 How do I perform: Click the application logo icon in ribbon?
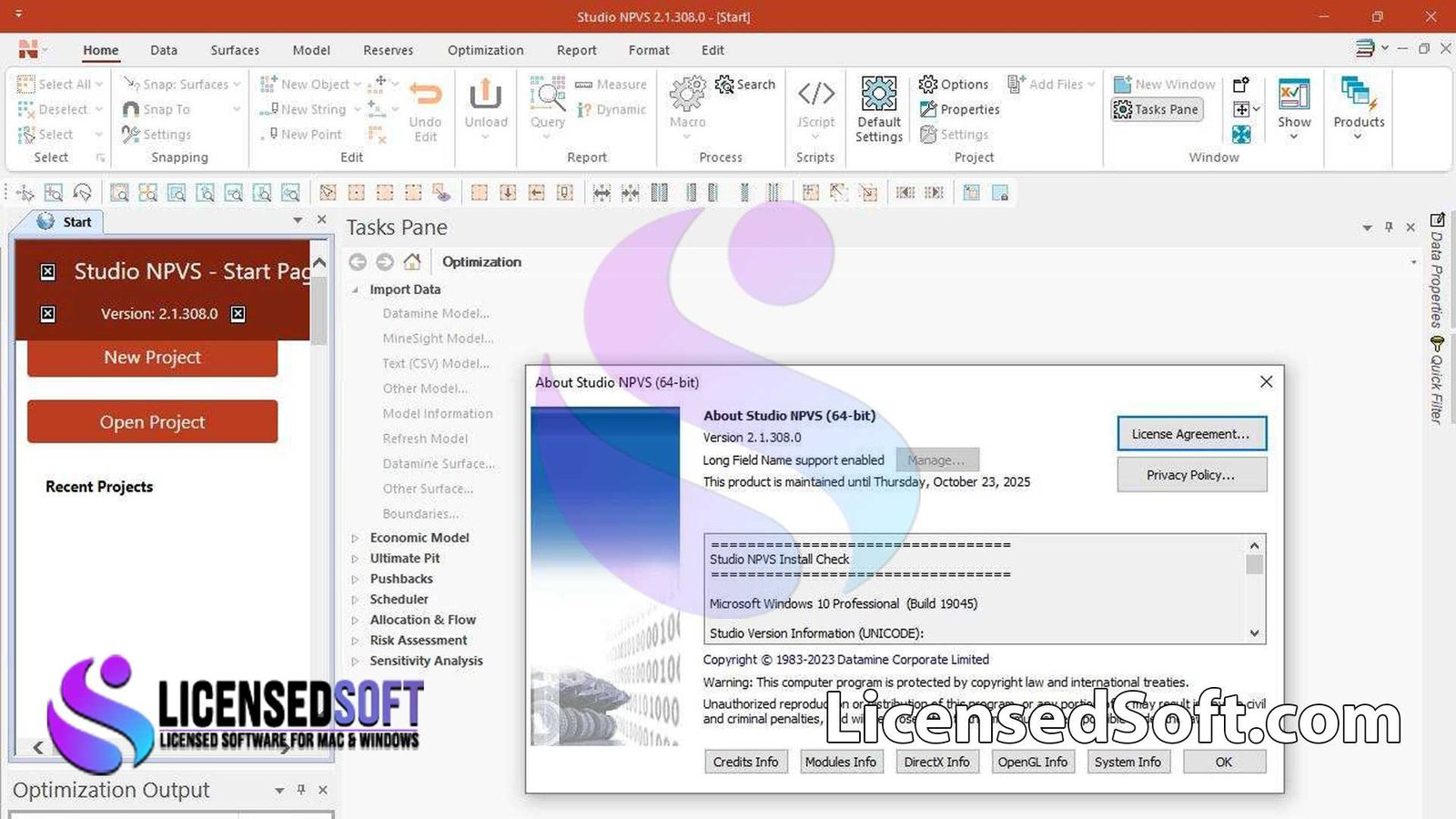coord(28,49)
